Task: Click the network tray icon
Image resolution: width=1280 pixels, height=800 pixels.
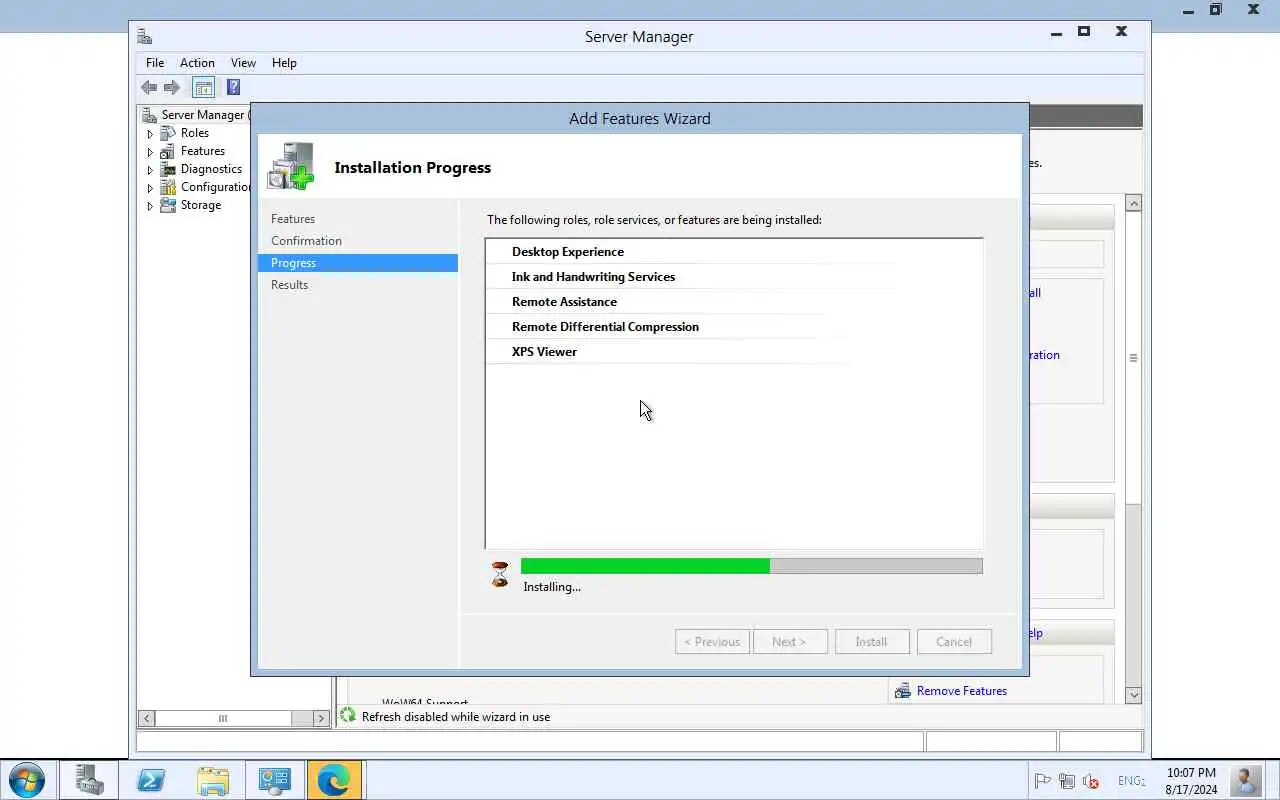Action: (x=1067, y=781)
